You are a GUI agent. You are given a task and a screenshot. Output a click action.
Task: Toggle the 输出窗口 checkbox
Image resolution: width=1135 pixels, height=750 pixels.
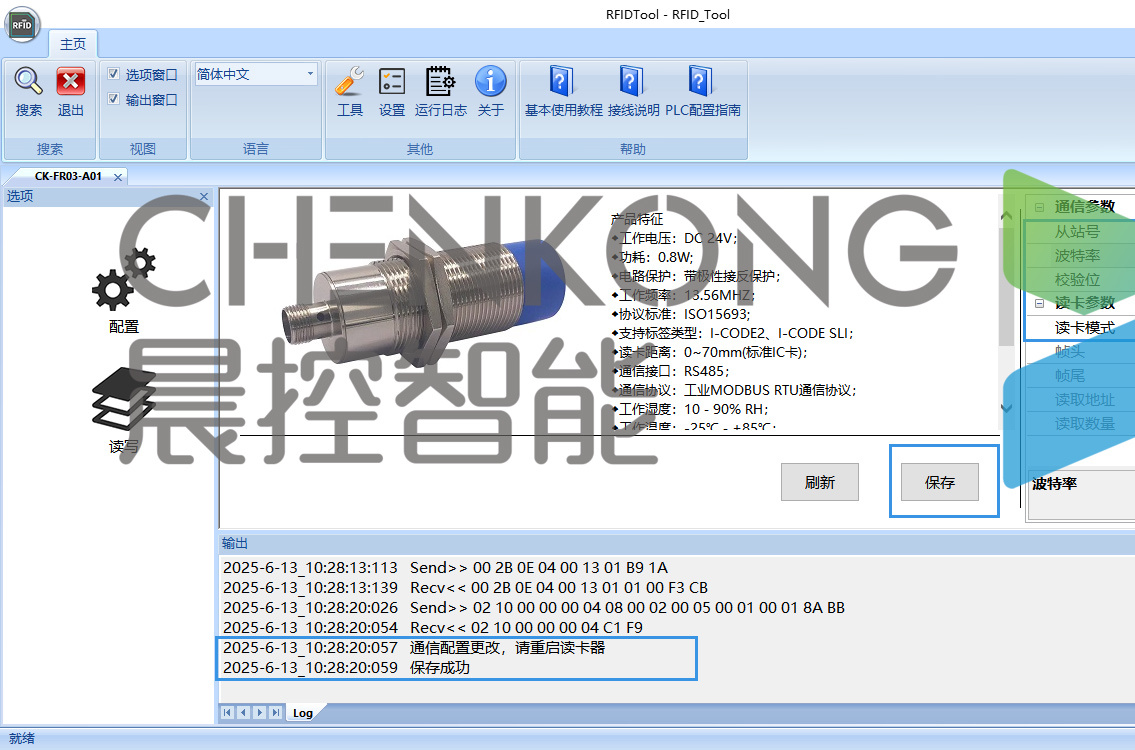113,98
